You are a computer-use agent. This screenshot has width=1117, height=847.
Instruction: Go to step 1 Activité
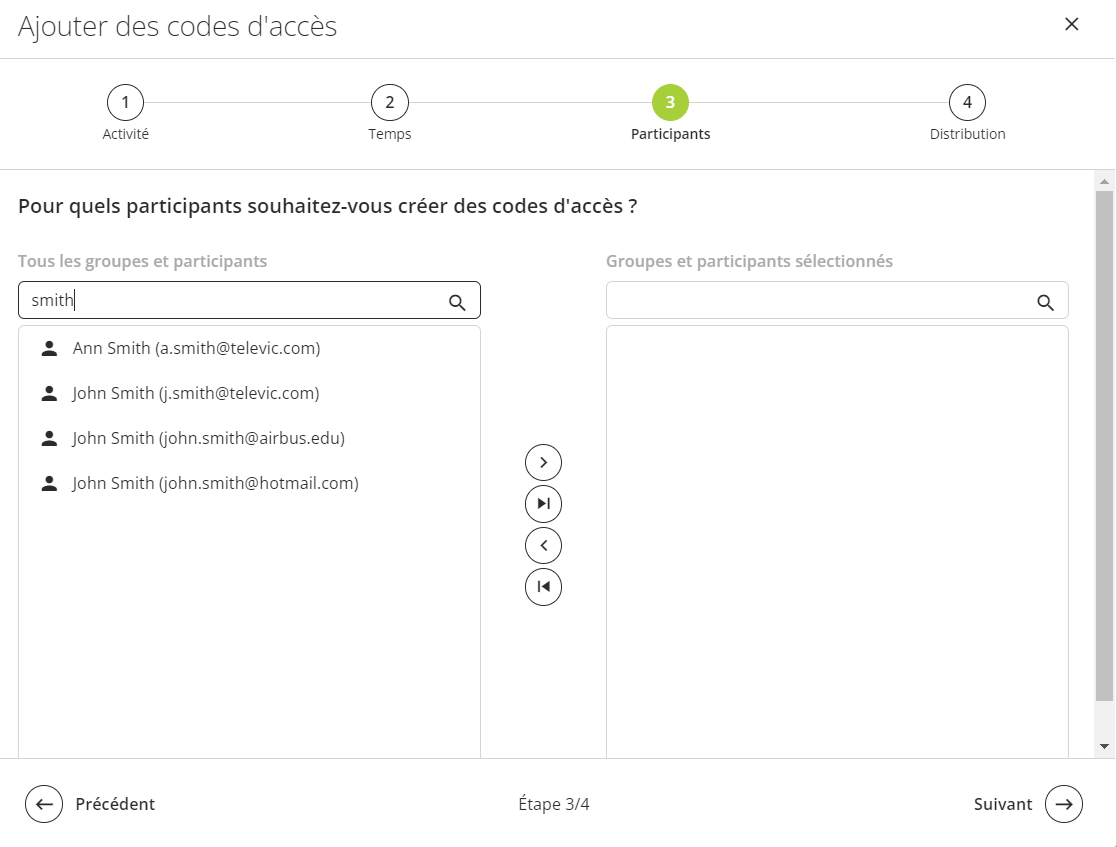point(125,103)
